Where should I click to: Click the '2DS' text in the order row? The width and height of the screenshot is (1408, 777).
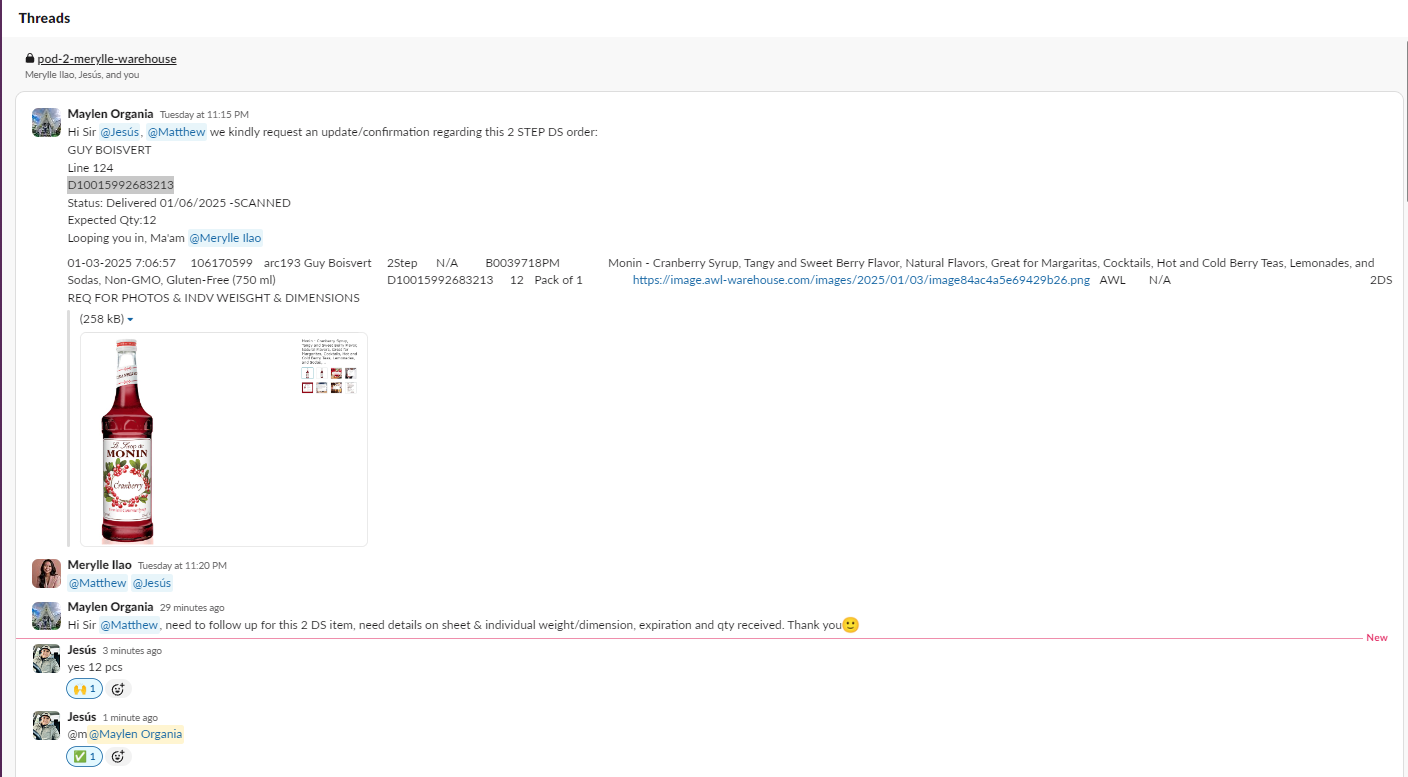click(x=1381, y=280)
